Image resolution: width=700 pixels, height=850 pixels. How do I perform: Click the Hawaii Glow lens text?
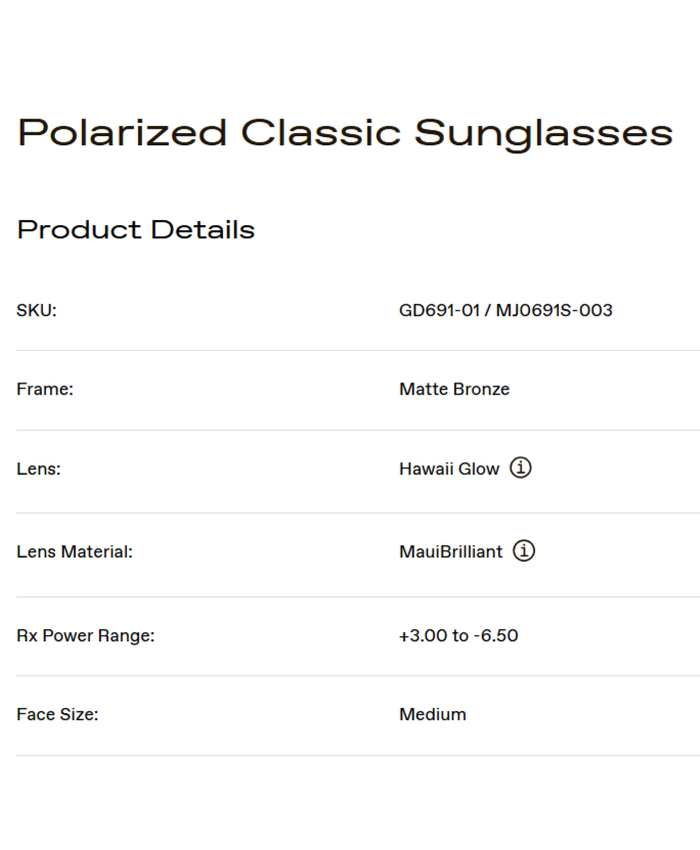449,469
